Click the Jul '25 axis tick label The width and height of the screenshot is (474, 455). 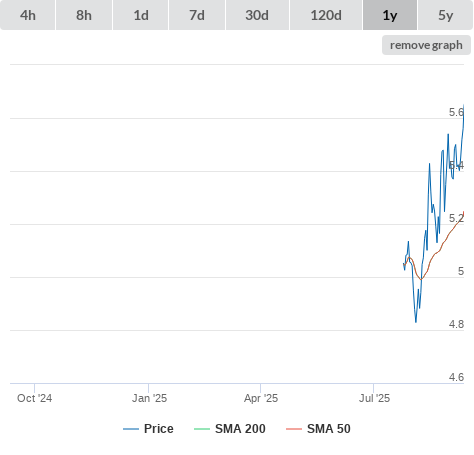tap(374, 398)
